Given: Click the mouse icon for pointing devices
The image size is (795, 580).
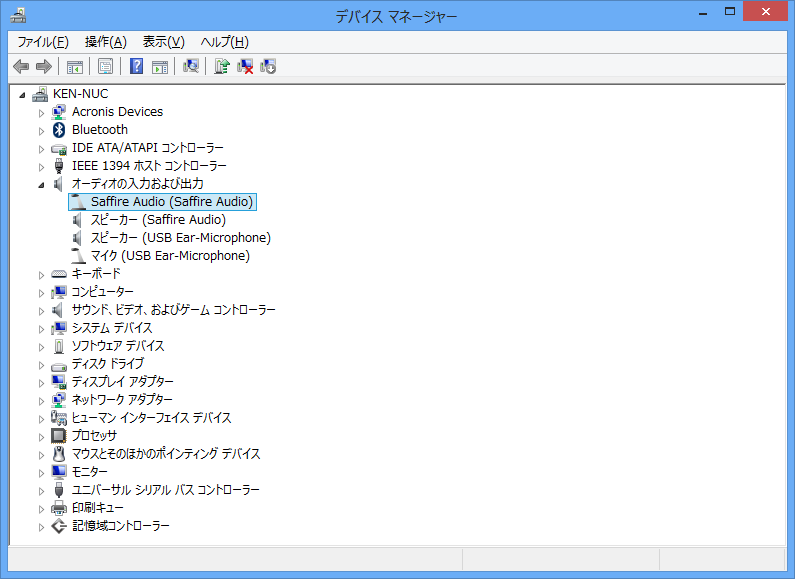Looking at the screenshot, I should (x=59, y=454).
